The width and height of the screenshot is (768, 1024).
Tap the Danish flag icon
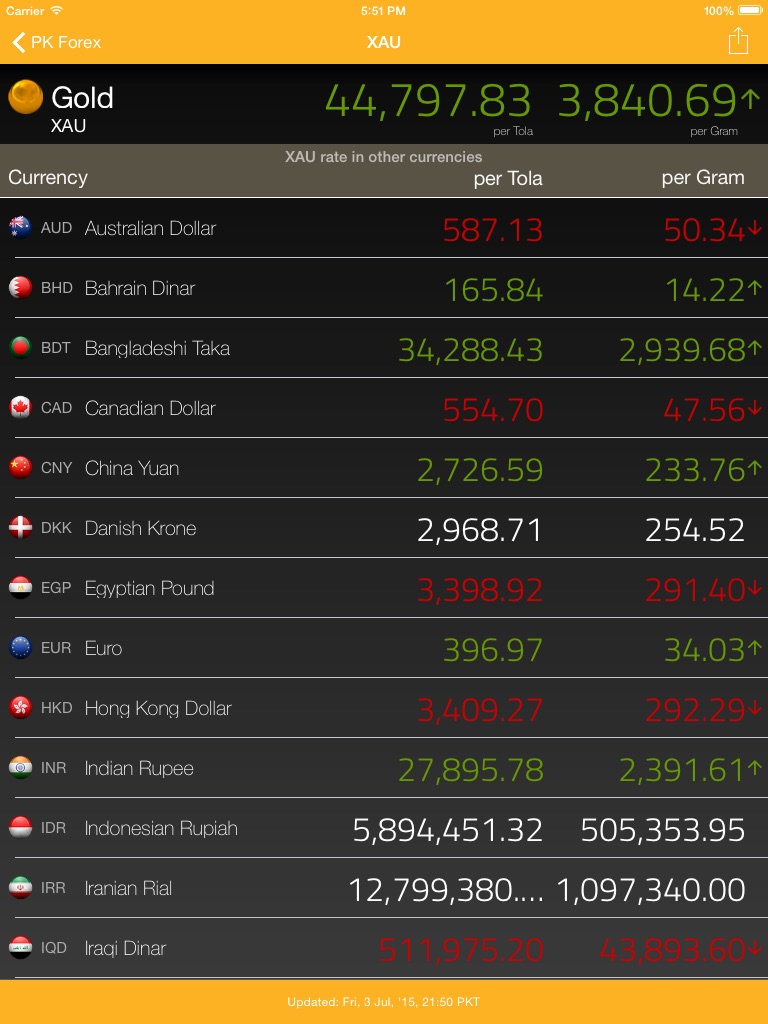[20, 528]
